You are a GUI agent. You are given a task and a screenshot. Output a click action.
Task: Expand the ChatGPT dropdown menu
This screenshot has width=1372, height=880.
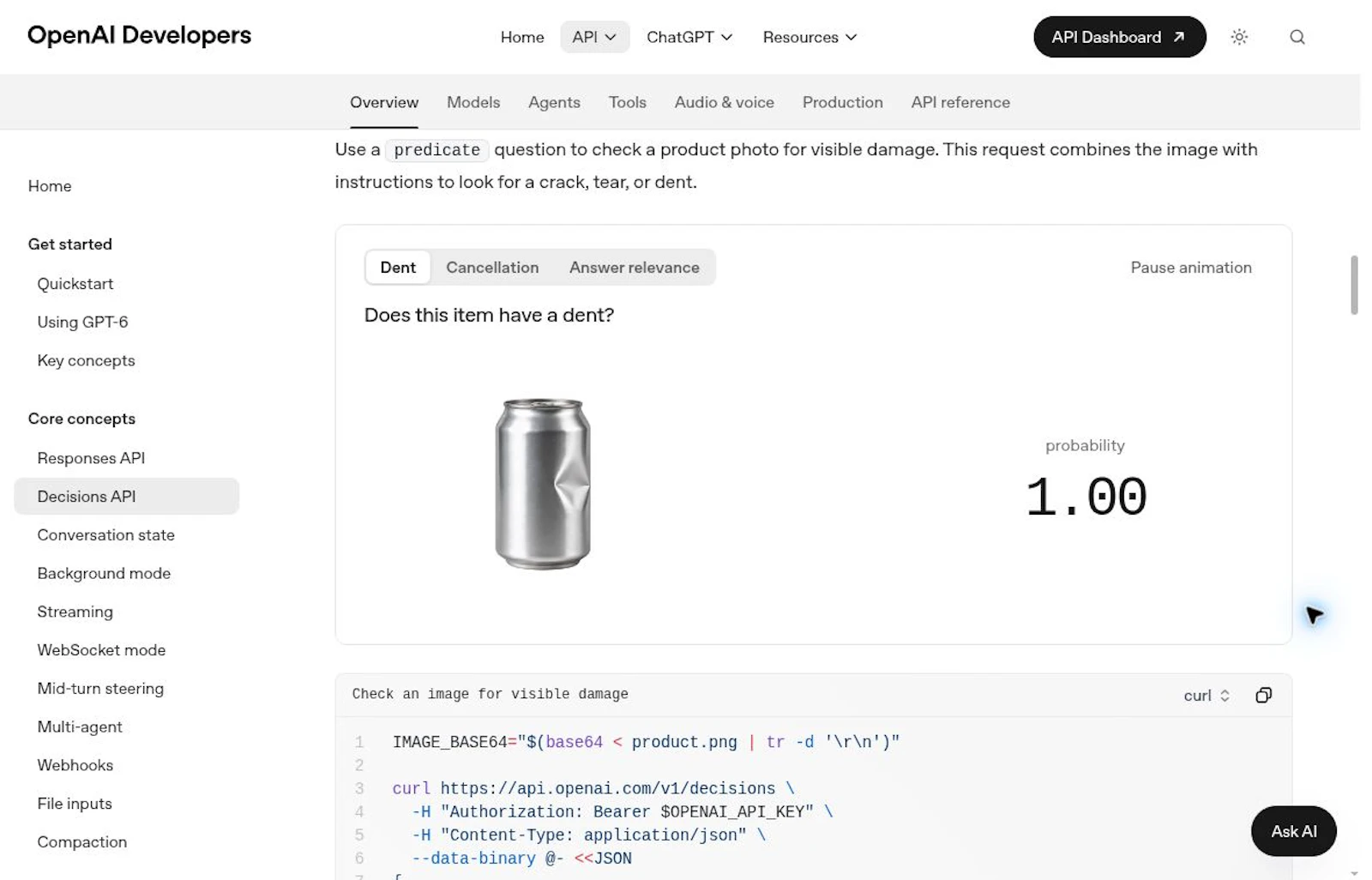(689, 37)
